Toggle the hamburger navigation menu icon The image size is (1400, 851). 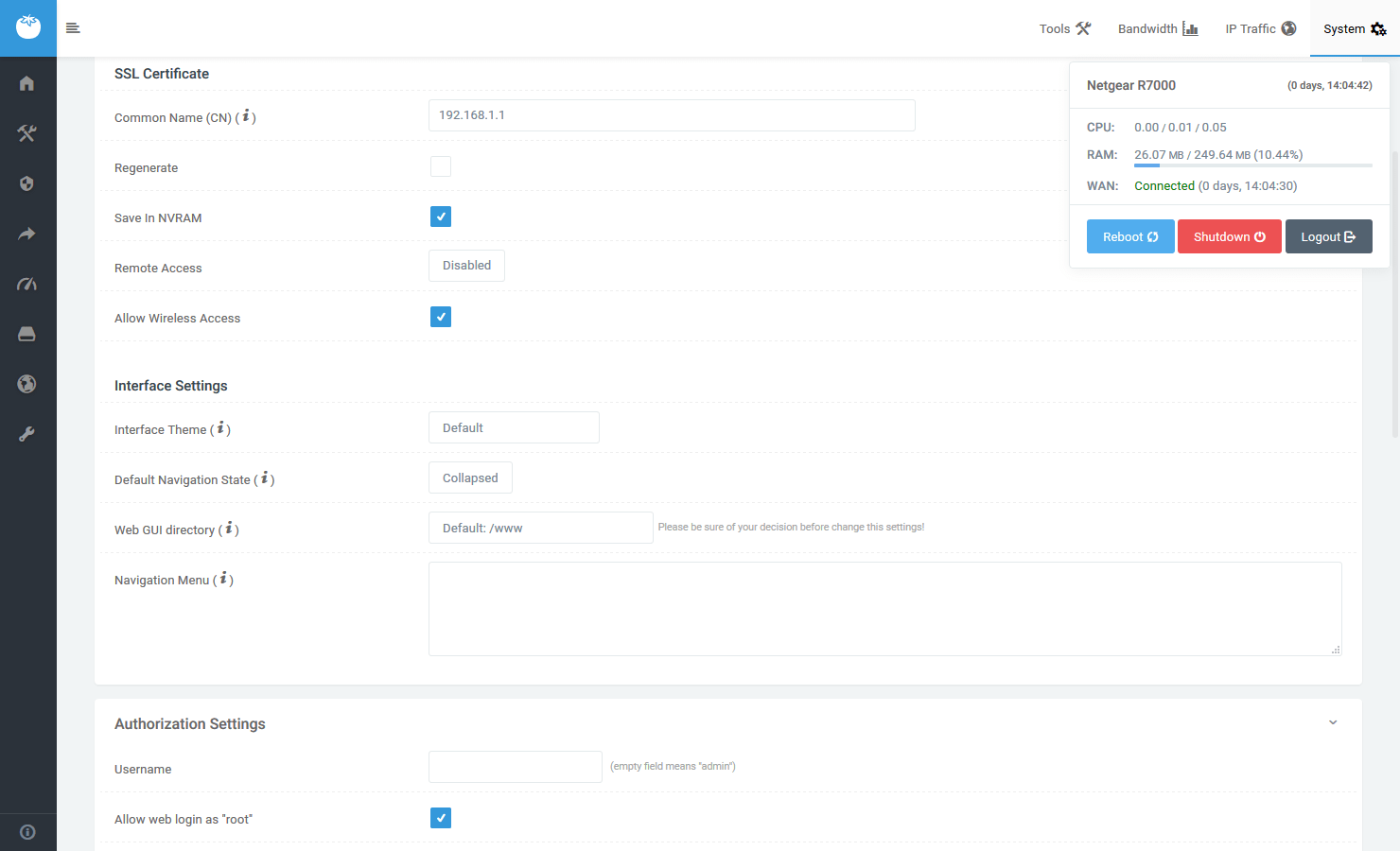[x=73, y=28]
